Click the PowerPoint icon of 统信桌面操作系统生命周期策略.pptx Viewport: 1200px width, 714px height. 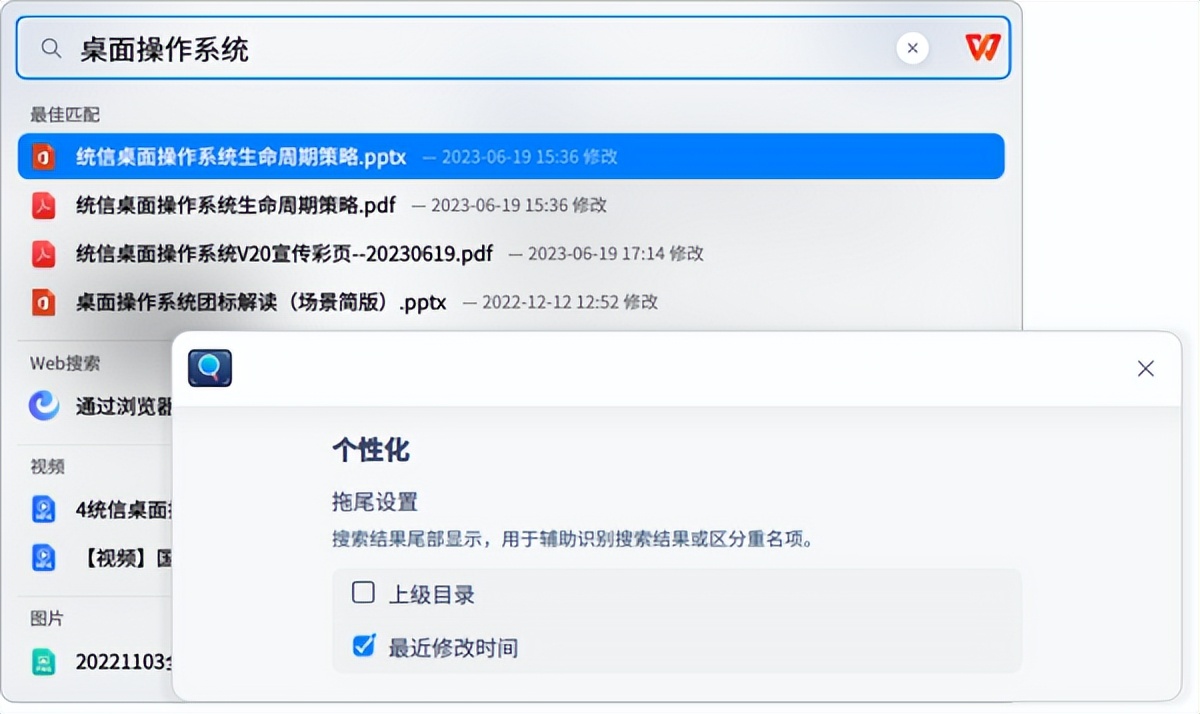point(44,156)
